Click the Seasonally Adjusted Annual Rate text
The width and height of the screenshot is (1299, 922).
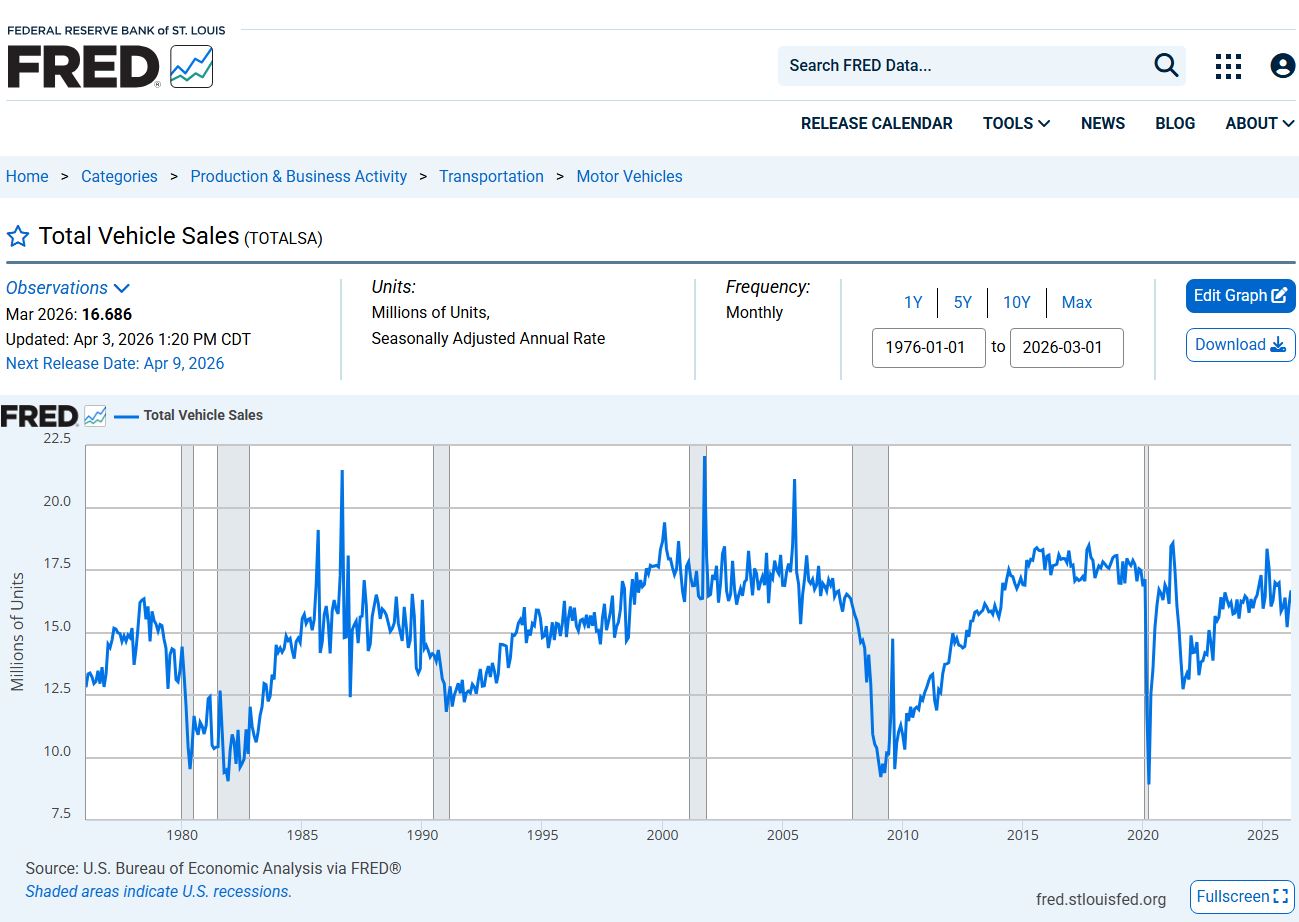[x=488, y=338]
